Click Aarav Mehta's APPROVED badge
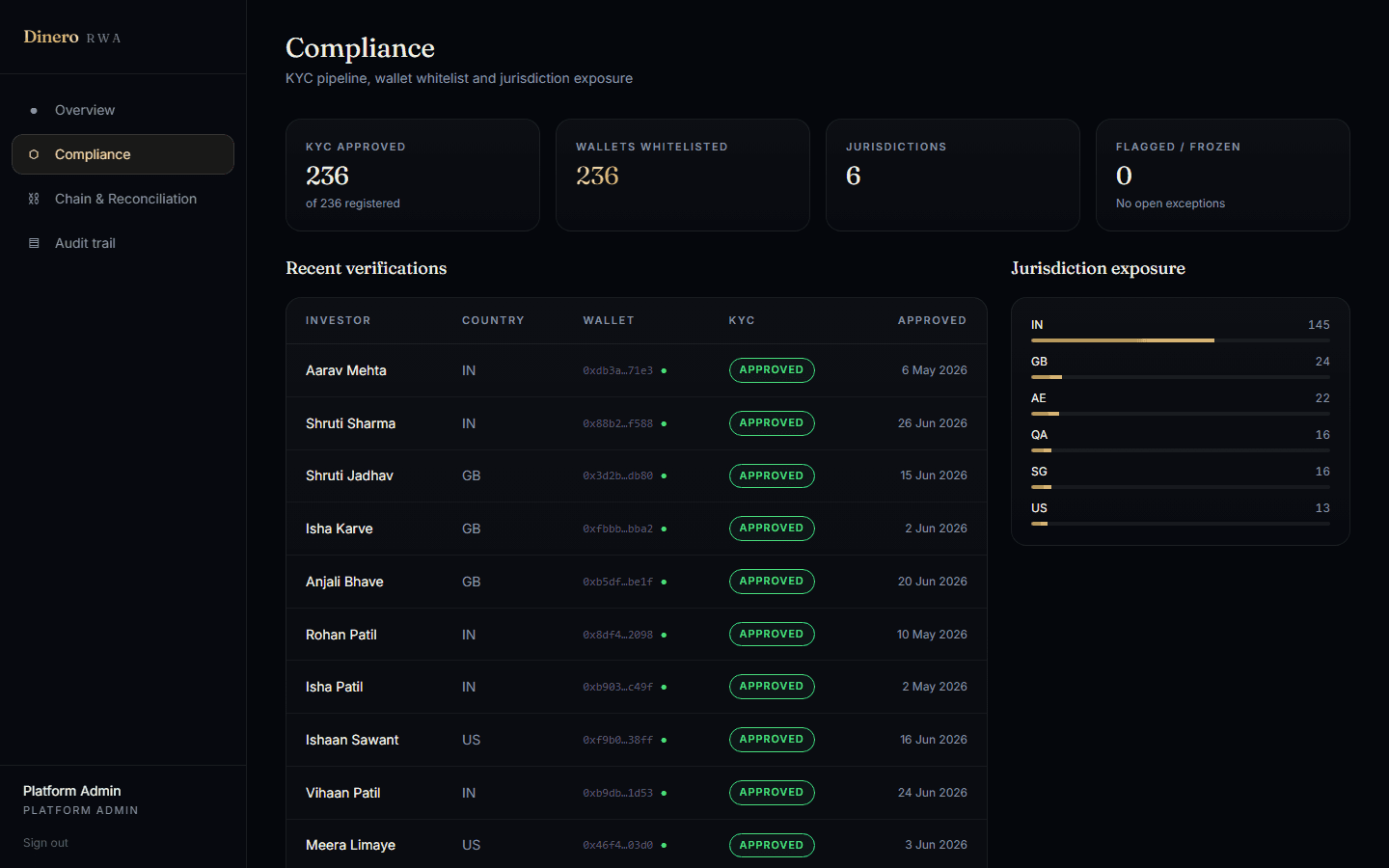The image size is (1389, 868). pos(772,370)
